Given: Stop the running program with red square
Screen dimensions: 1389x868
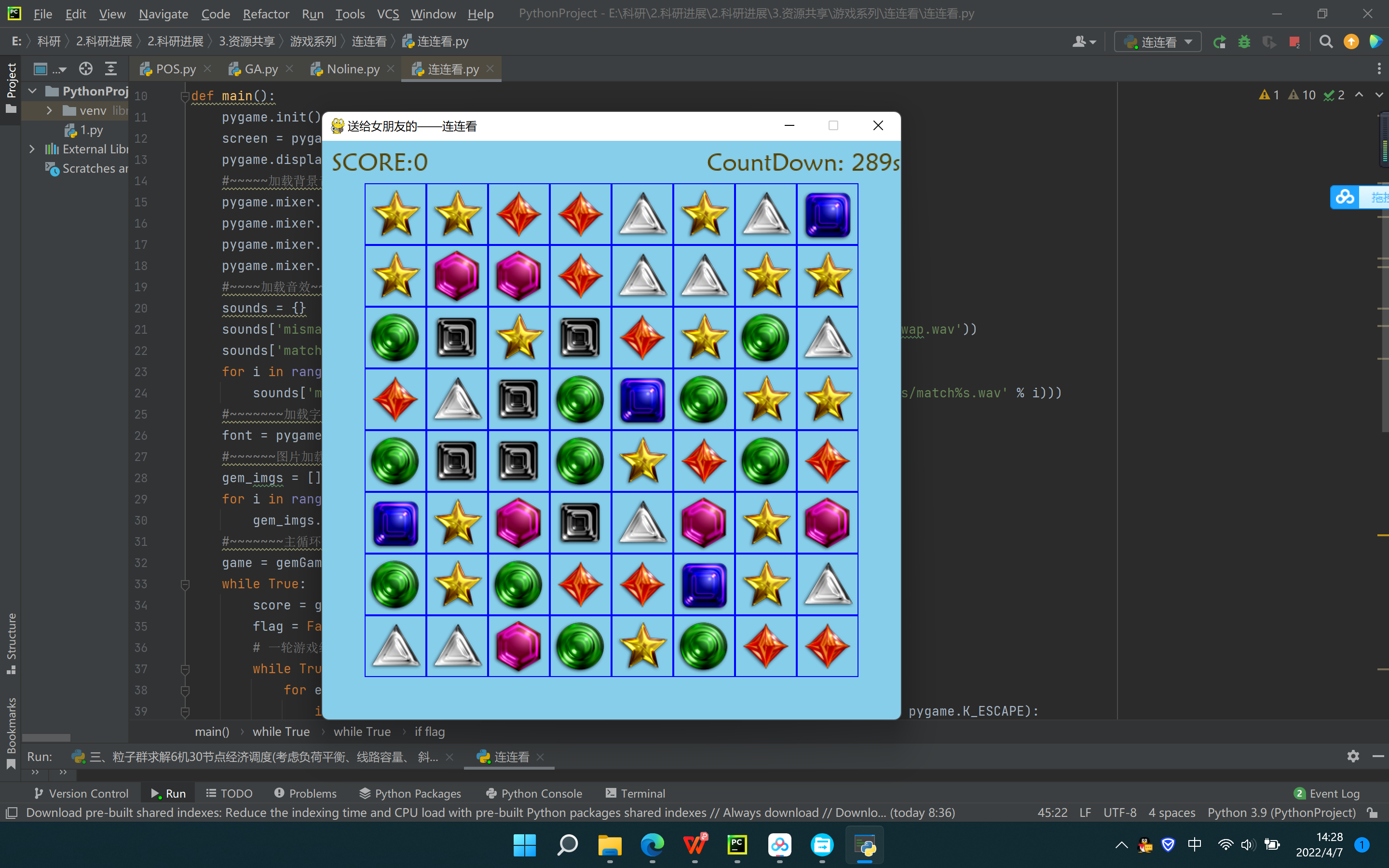Looking at the screenshot, I should pyautogui.click(x=1294, y=42).
